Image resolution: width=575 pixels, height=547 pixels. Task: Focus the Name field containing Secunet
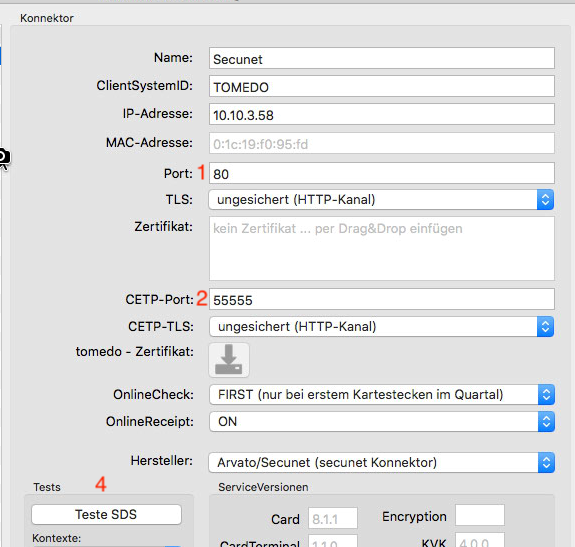pyautogui.click(x=382, y=58)
